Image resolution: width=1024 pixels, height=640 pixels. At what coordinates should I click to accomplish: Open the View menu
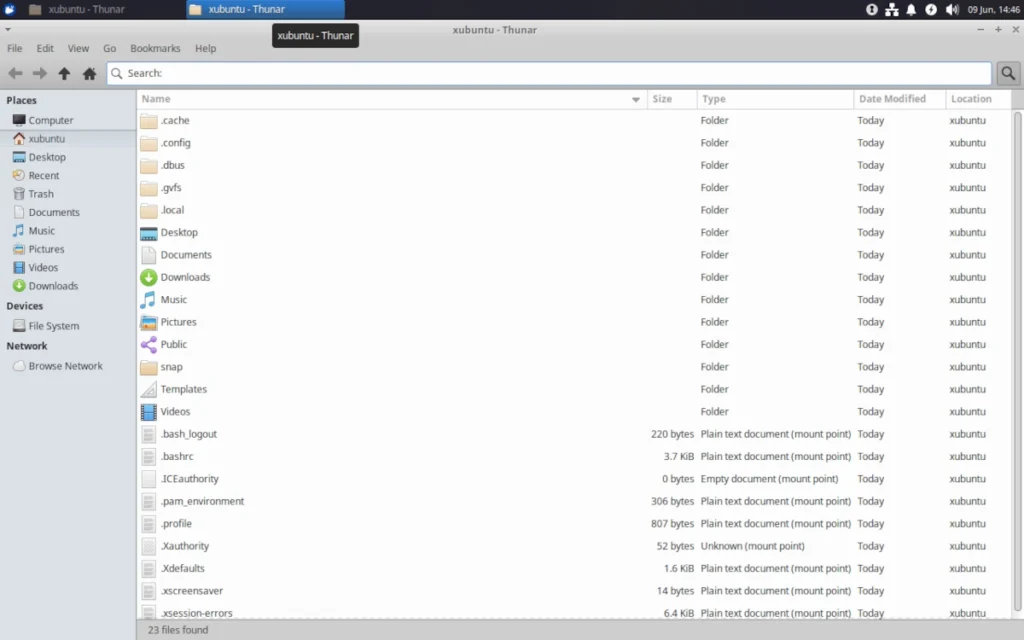(78, 48)
